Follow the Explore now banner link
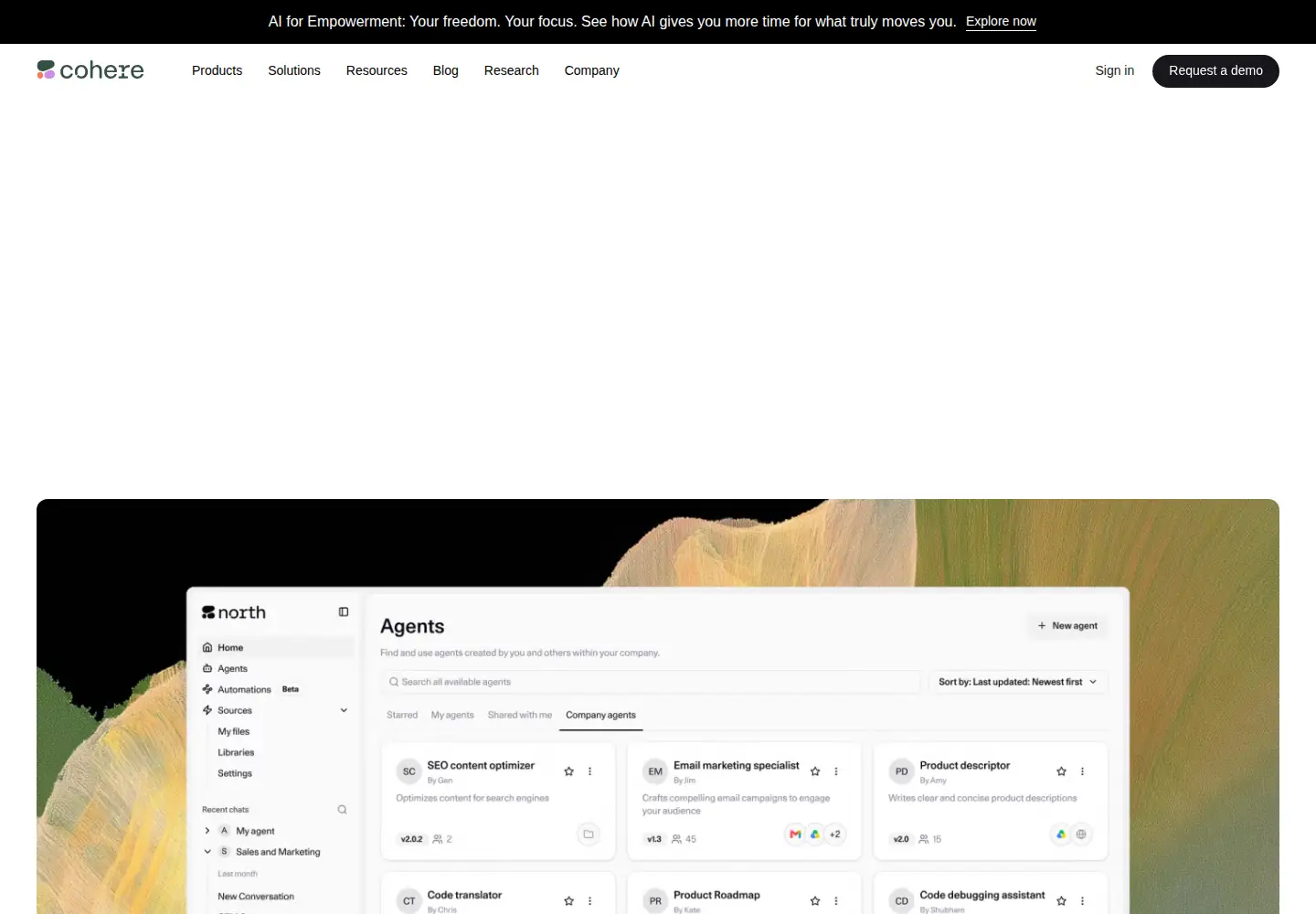1316x914 pixels. (x=1001, y=21)
